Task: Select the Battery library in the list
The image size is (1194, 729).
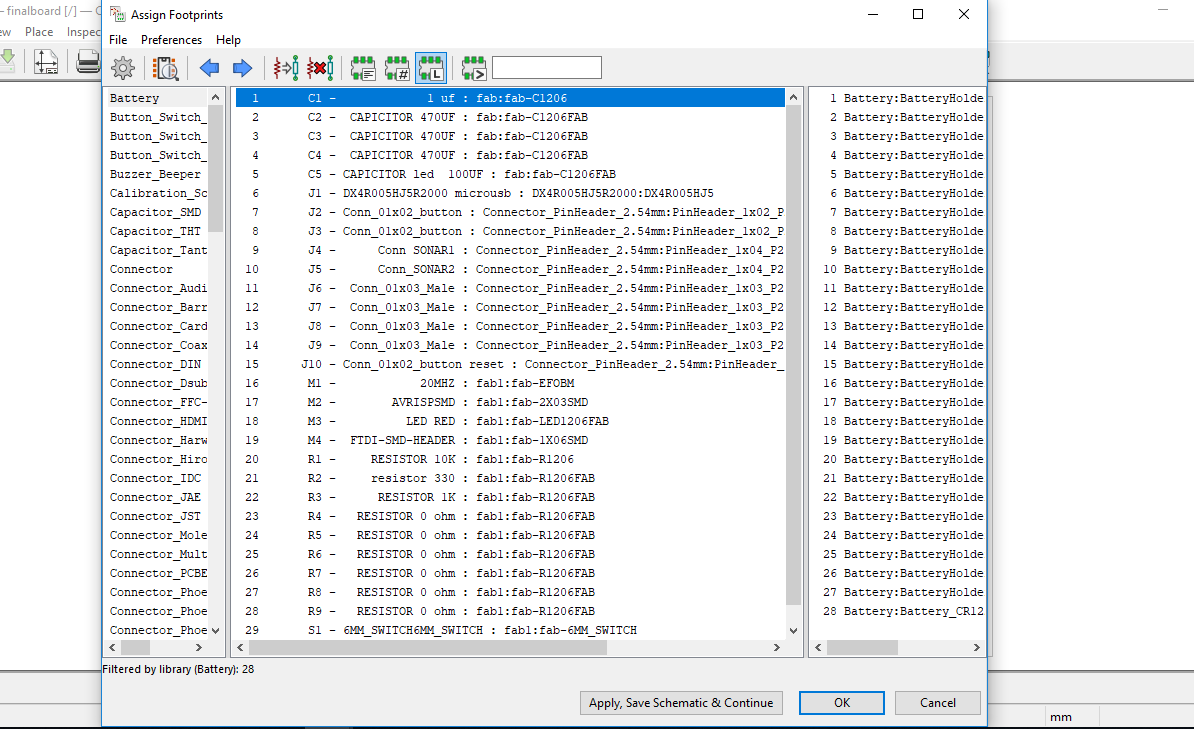Action: pyautogui.click(x=157, y=98)
